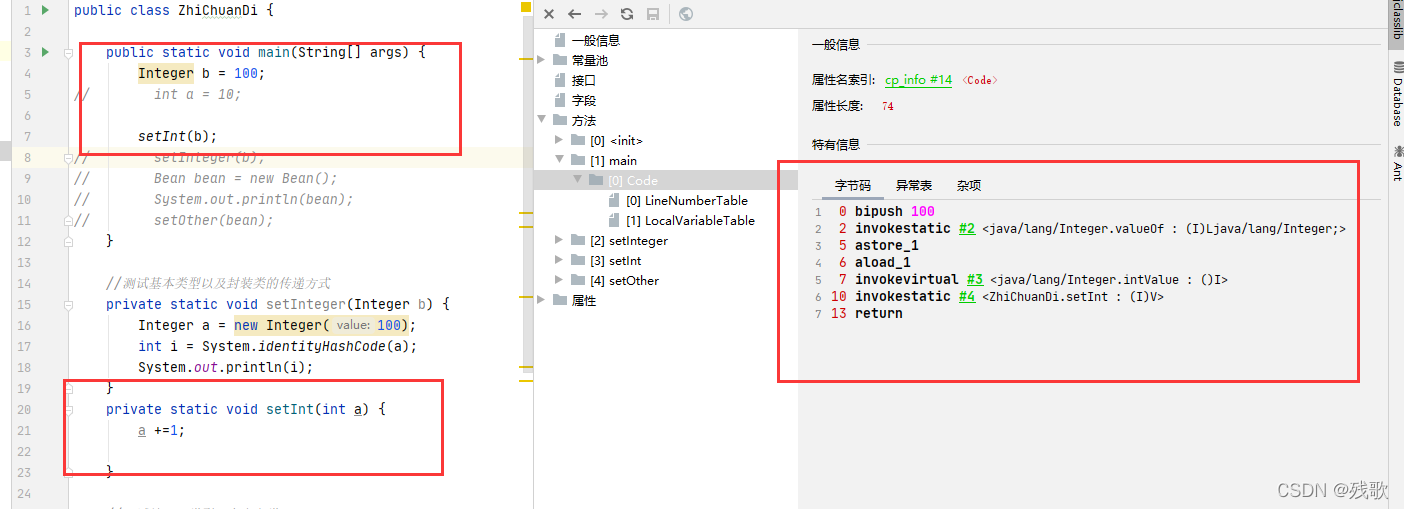
Task: Select the [1] LocalVariableTable tree item
Action: click(690, 220)
